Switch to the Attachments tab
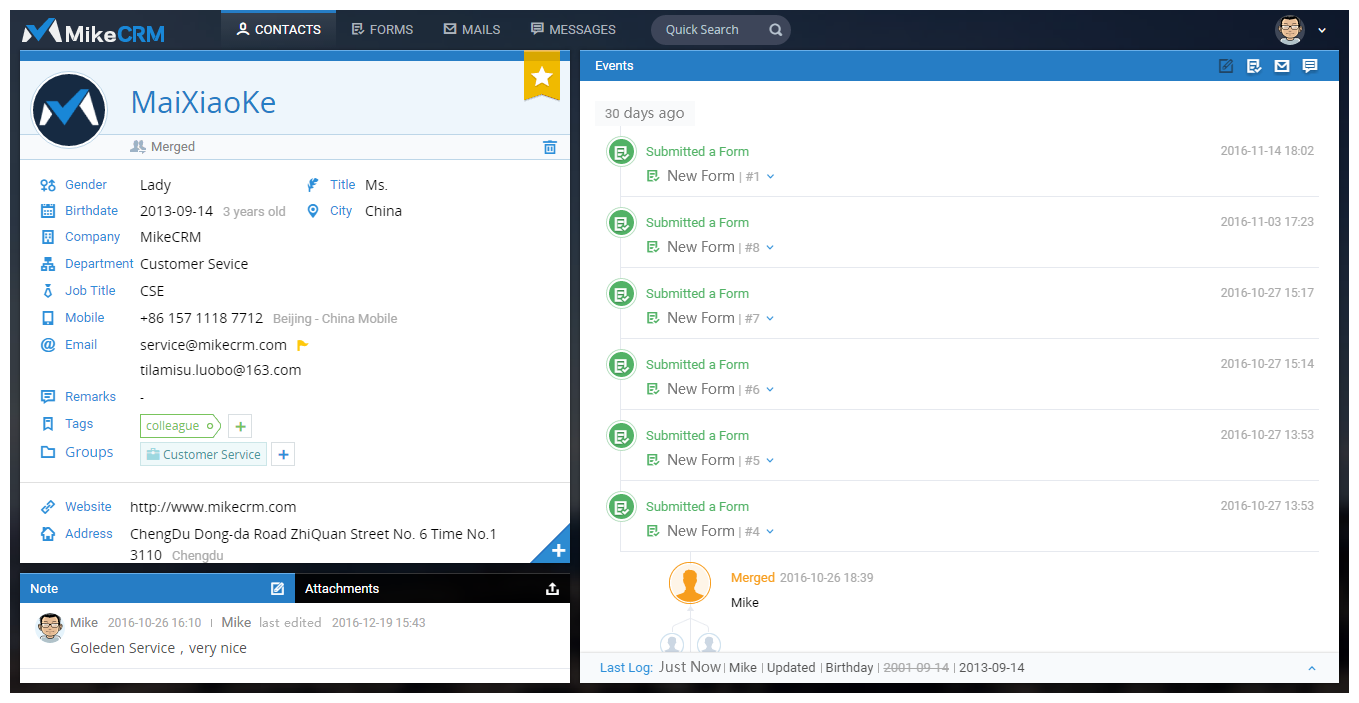The height and width of the screenshot is (703, 1359). click(x=432, y=588)
